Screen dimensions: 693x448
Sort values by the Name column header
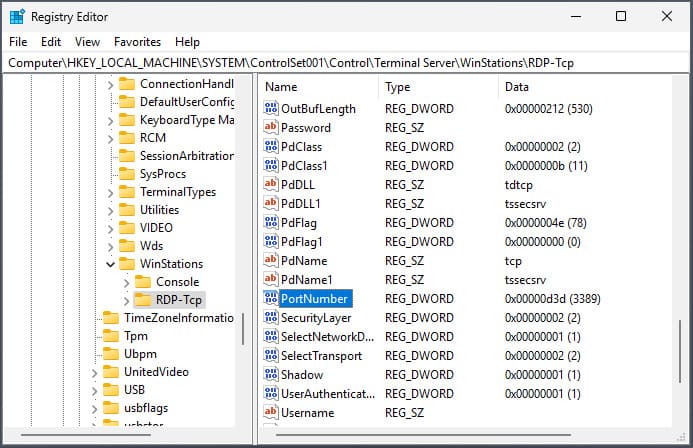click(x=319, y=87)
